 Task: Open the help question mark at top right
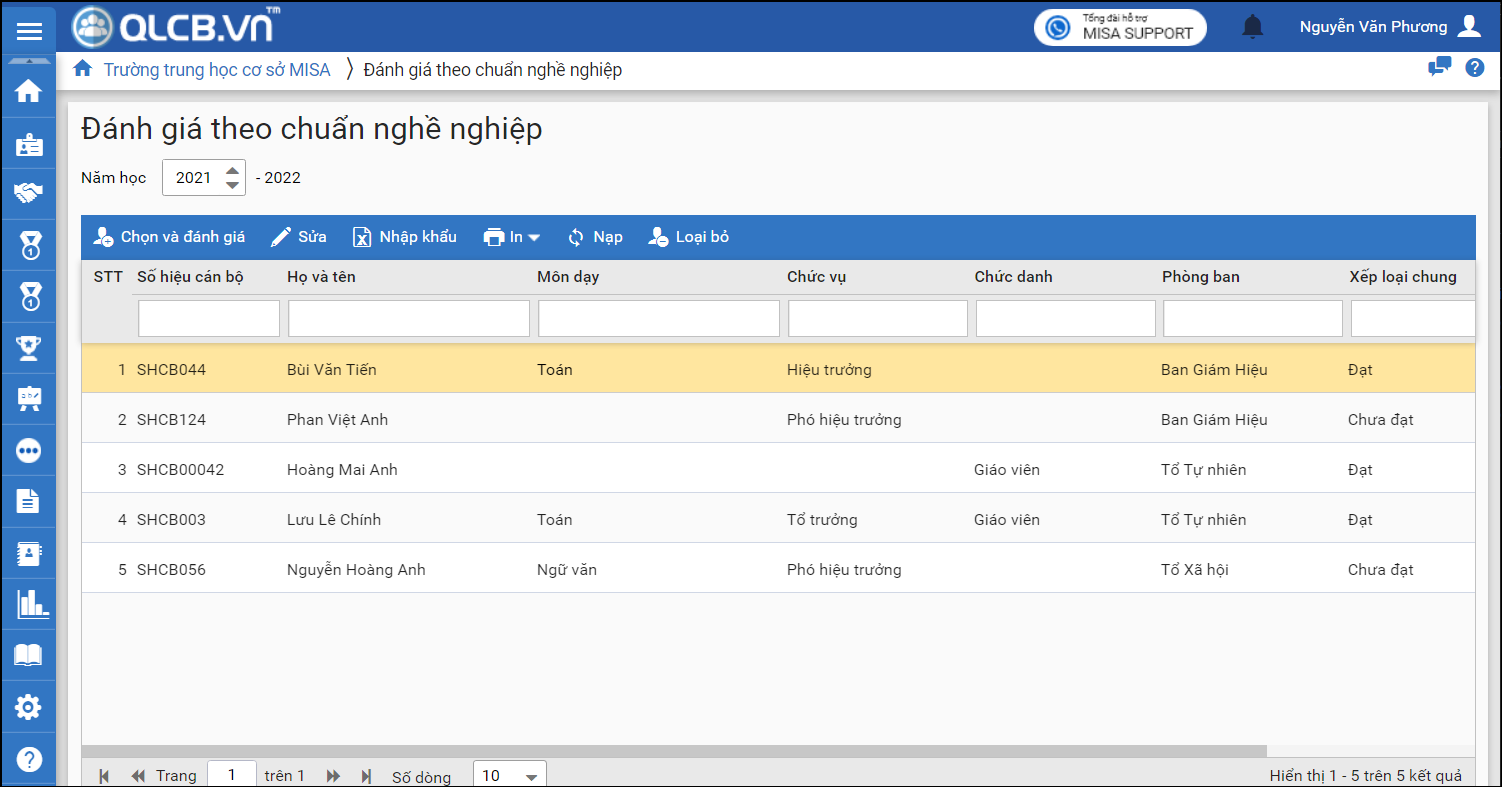point(1474,68)
